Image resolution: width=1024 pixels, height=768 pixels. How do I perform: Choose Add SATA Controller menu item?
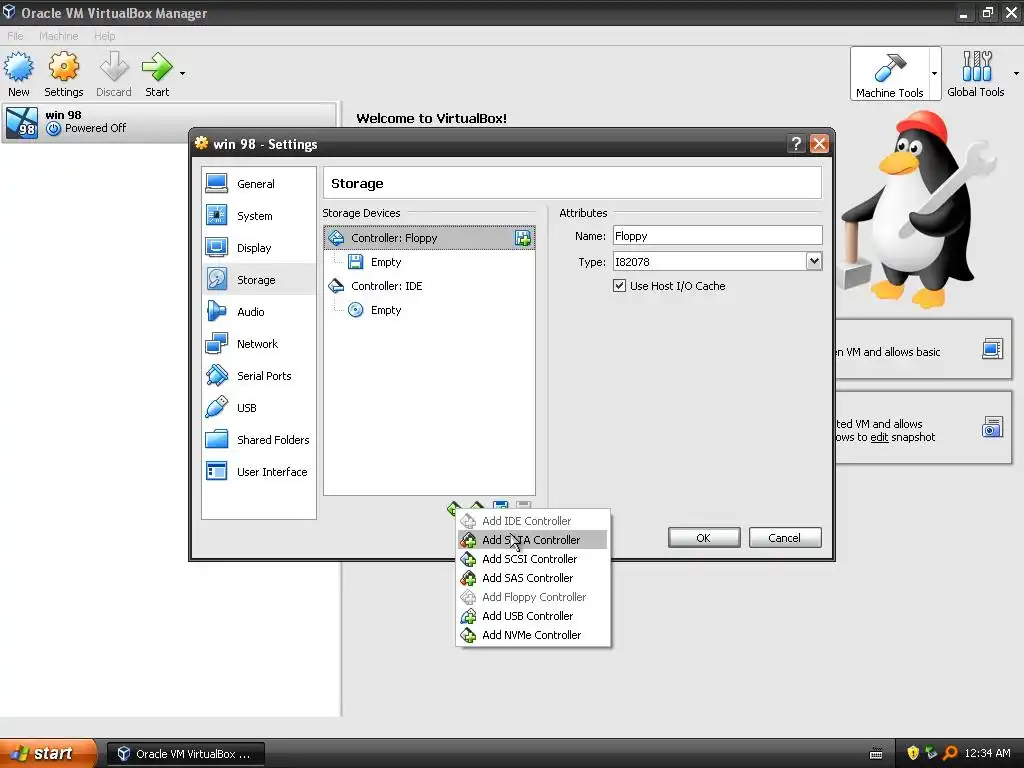(533, 540)
